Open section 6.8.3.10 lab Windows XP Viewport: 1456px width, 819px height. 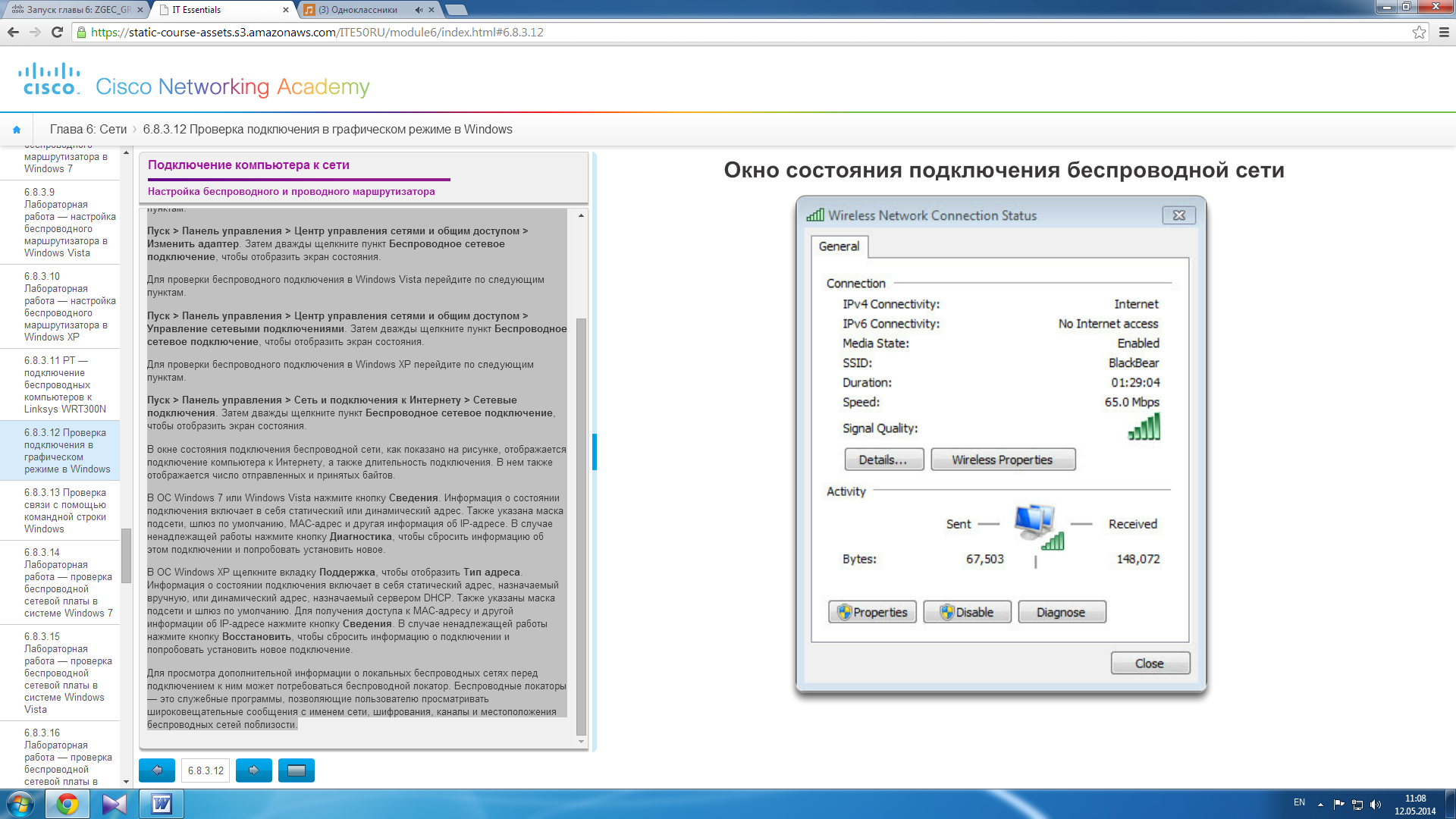(70, 306)
